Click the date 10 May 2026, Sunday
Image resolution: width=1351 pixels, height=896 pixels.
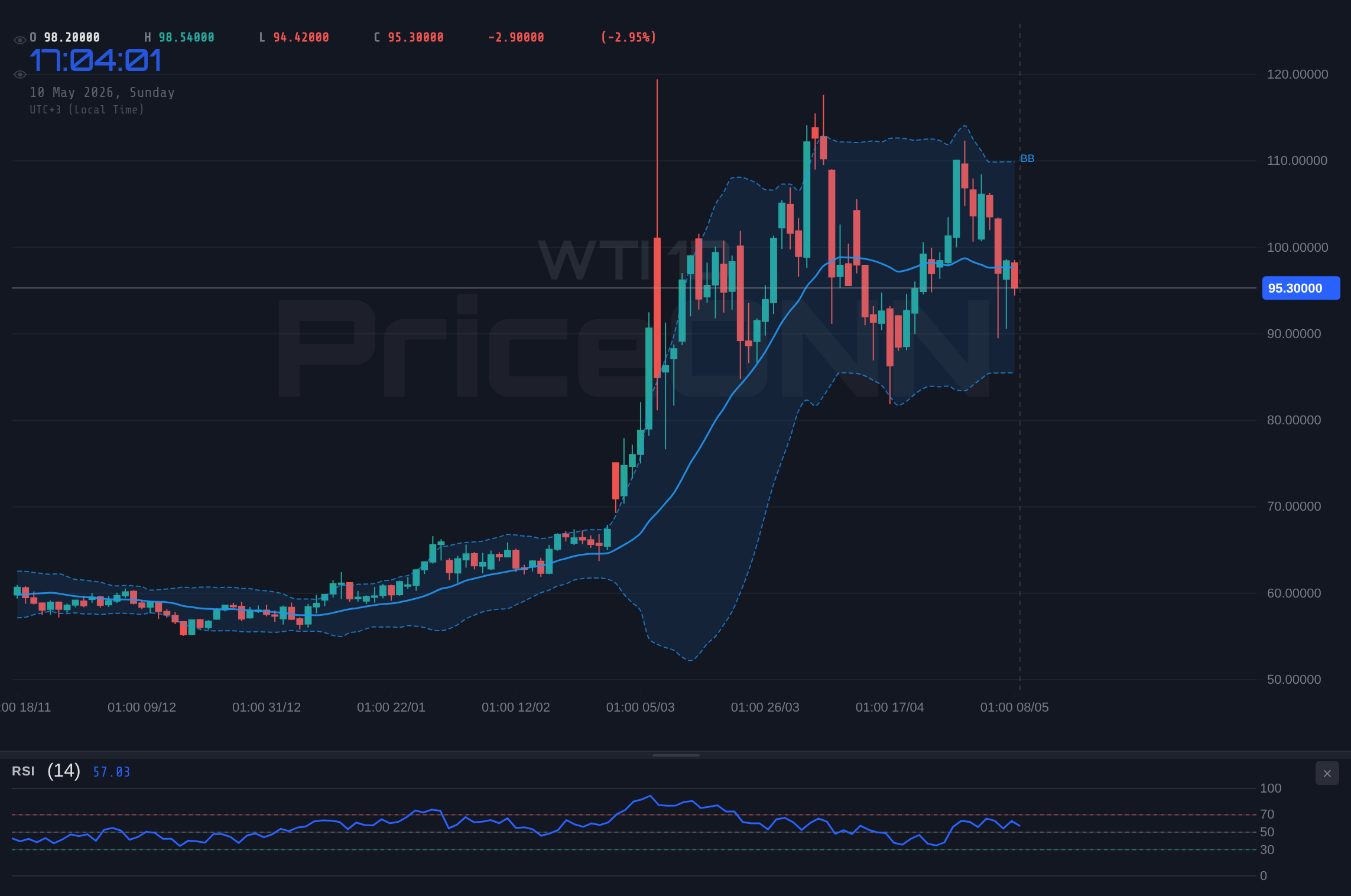point(102,92)
